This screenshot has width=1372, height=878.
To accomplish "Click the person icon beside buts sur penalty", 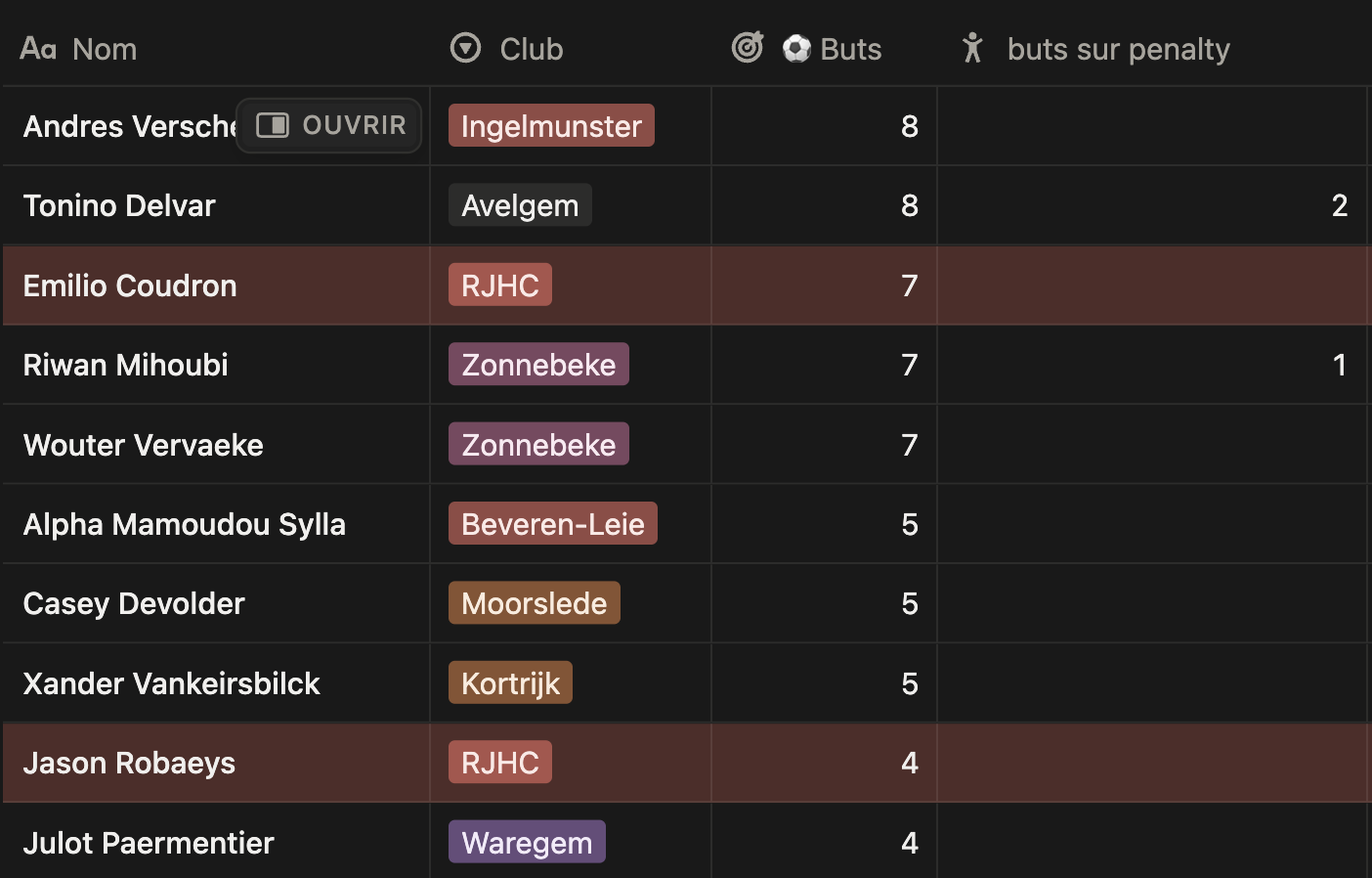I will click(972, 48).
